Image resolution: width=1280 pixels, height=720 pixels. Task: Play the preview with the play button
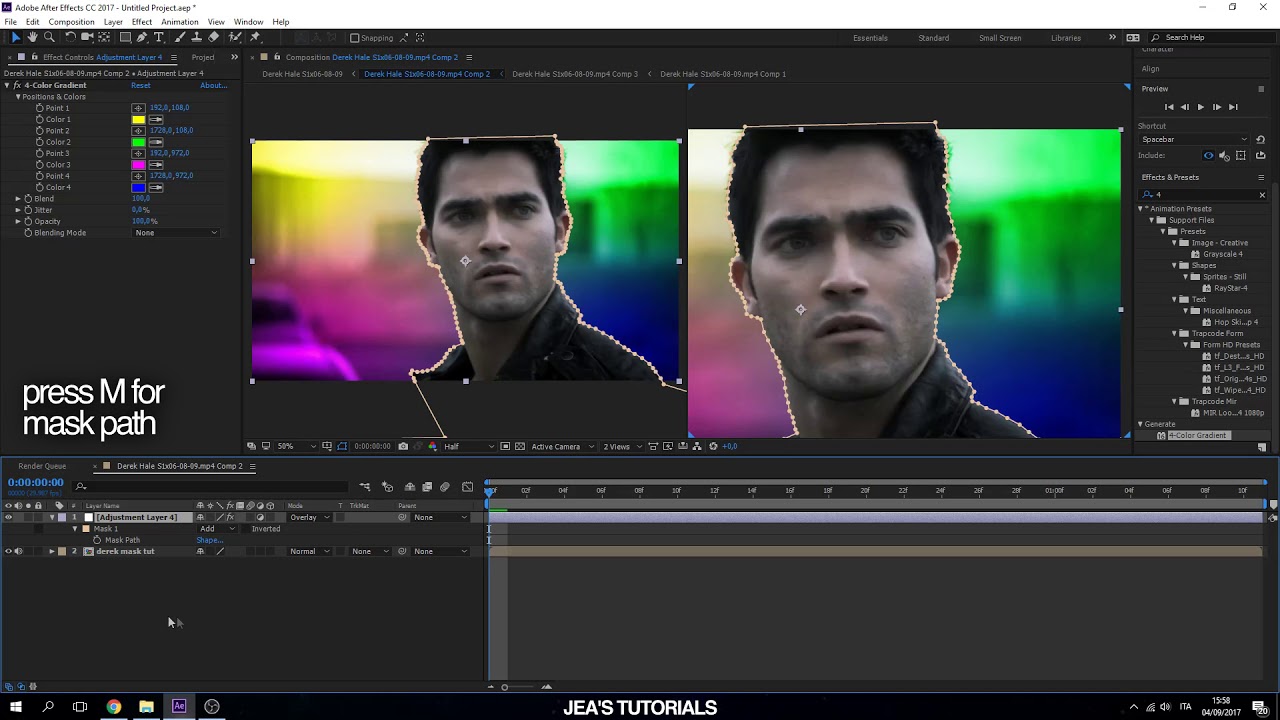(1200, 107)
